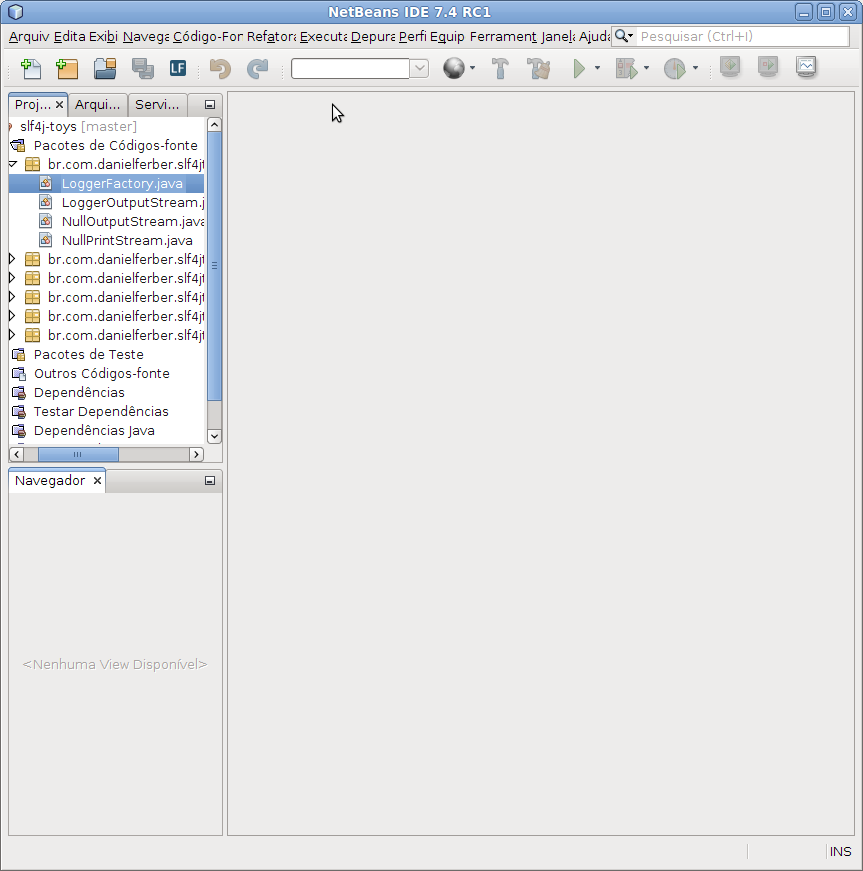Click the Debug Project icon
Viewport: 863px width, 871px height.
click(627, 68)
